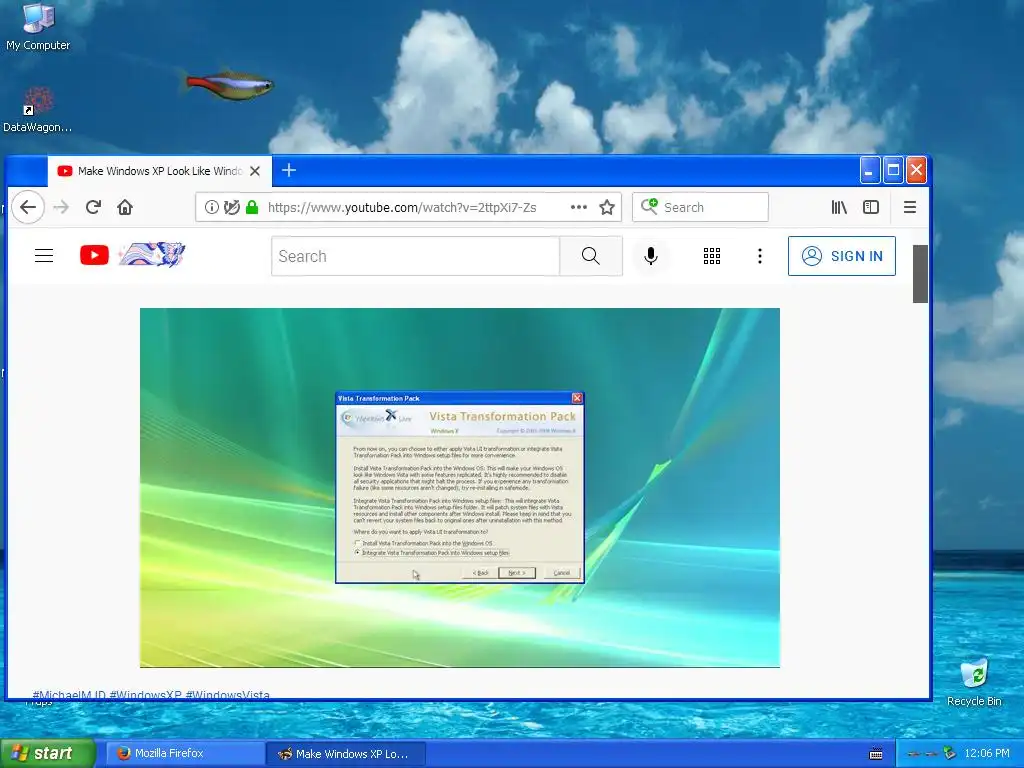
Task: Click the YouTube video player
Action: click(460, 487)
